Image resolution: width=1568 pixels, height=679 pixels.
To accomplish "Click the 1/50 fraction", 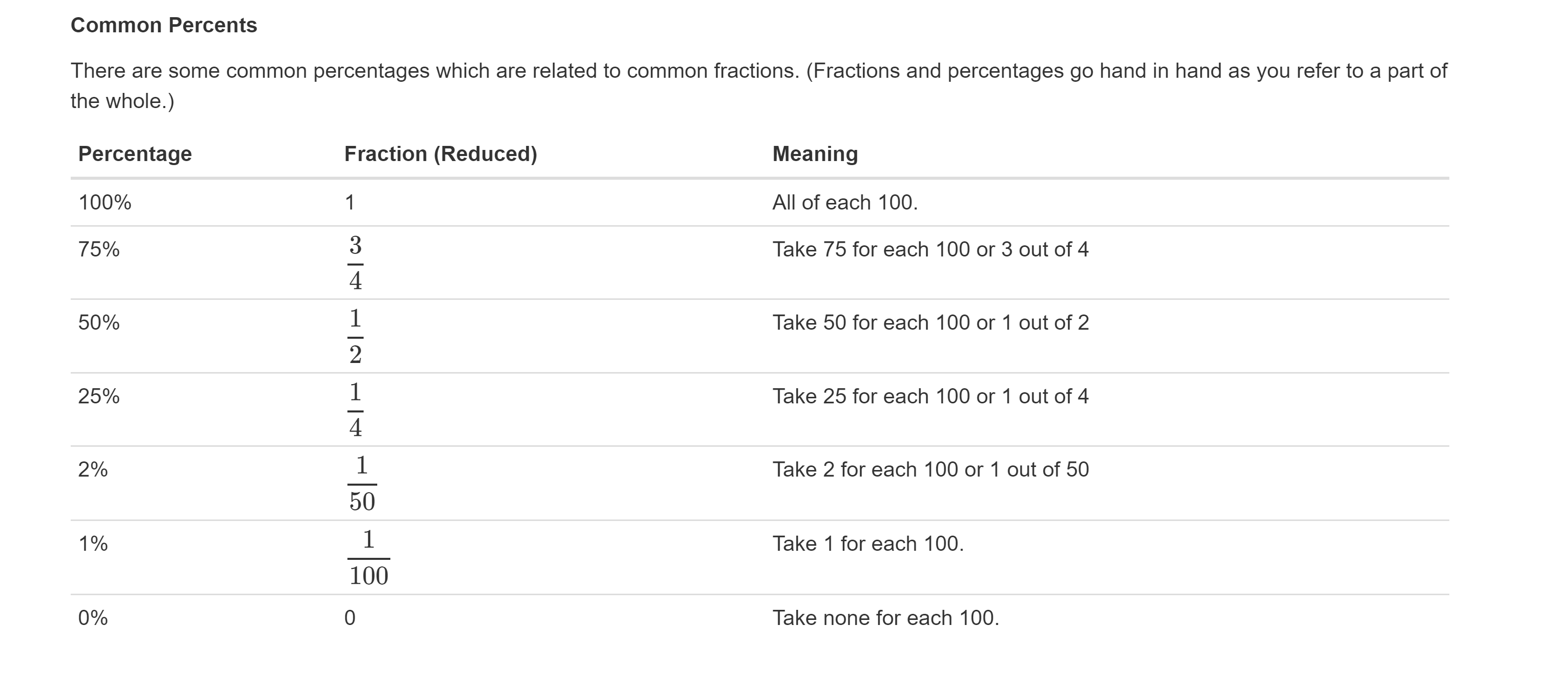I will [x=362, y=484].
